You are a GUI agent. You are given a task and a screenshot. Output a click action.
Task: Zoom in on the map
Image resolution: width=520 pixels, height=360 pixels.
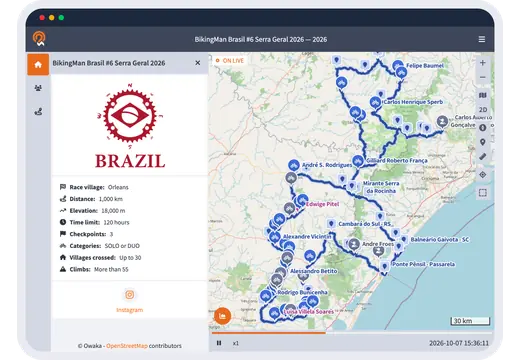tap(483, 63)
